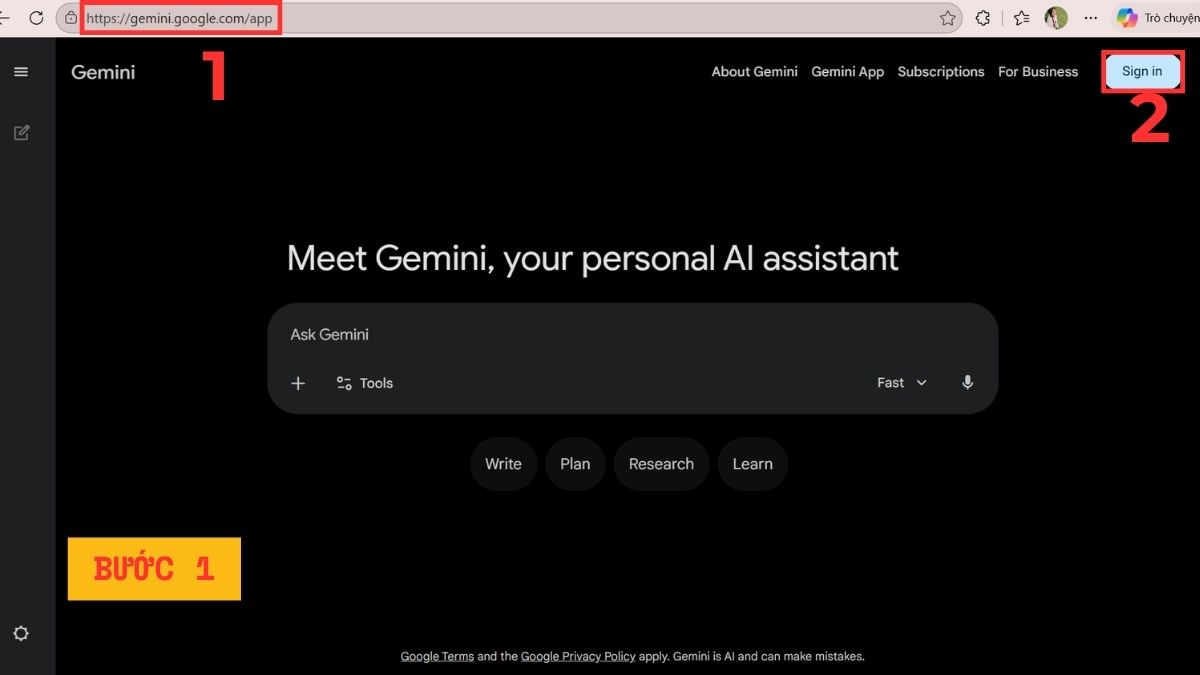Select the Learn suggestion chip
The height and width of the screenshot is (675, 1200).
[752, 464]
